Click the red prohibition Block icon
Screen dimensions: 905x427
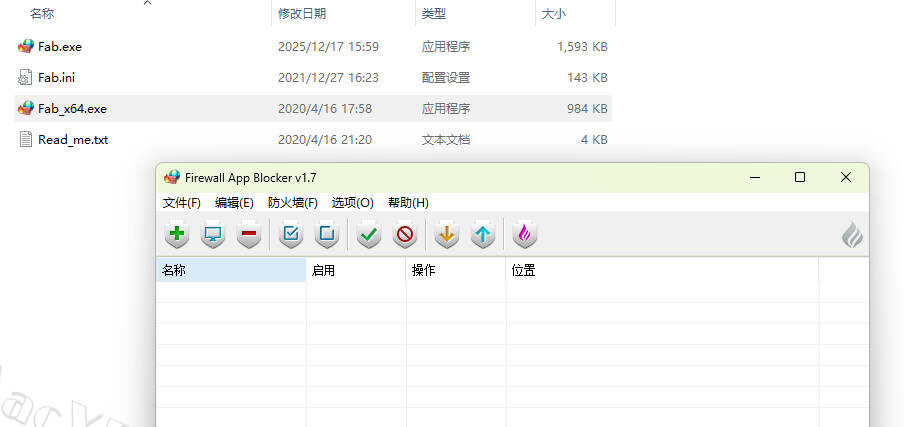(405, 235)
